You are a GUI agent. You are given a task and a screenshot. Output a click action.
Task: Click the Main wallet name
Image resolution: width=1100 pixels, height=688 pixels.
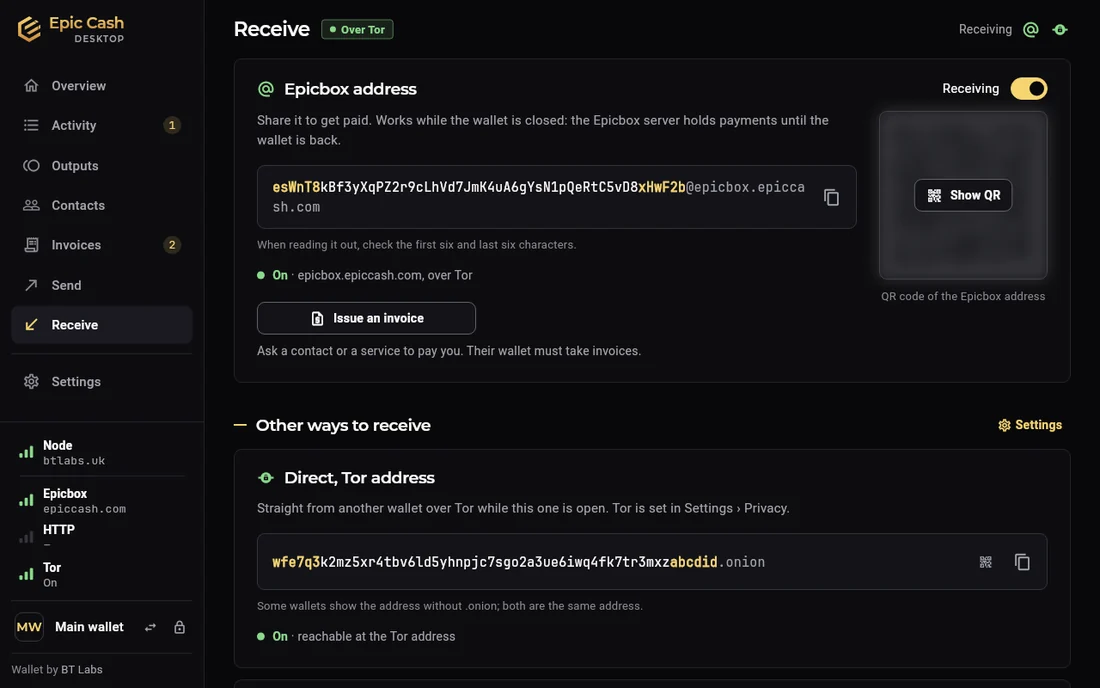pos(89,627)
